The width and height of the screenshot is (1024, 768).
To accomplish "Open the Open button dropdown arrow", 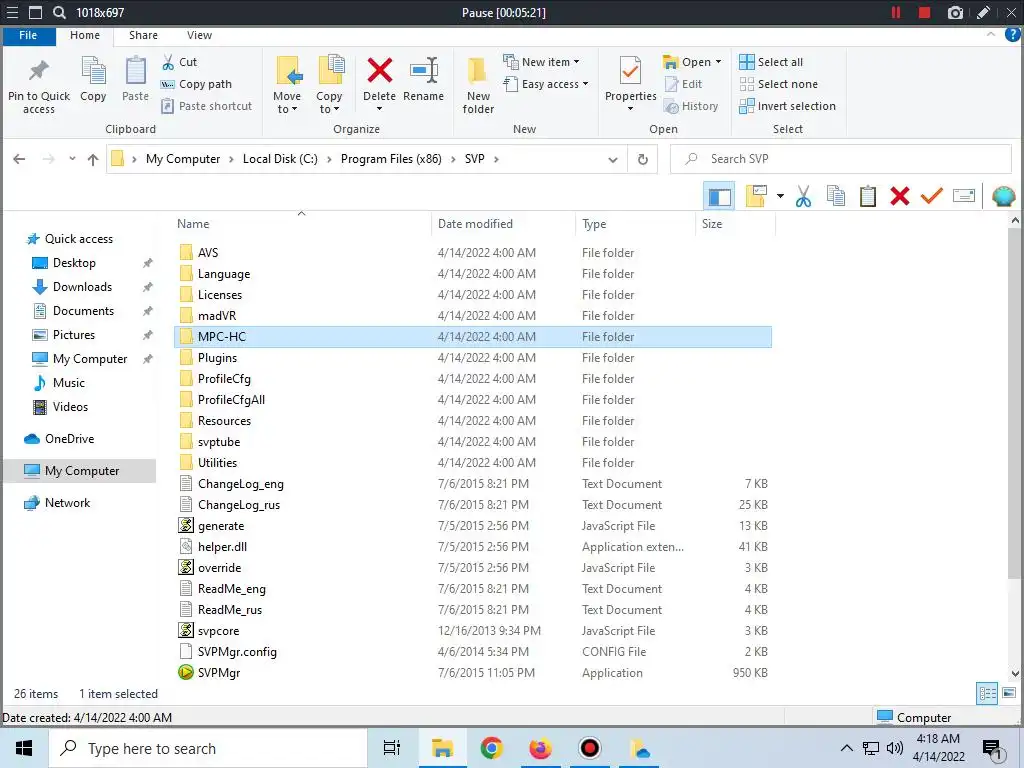I will coord(719,62).
